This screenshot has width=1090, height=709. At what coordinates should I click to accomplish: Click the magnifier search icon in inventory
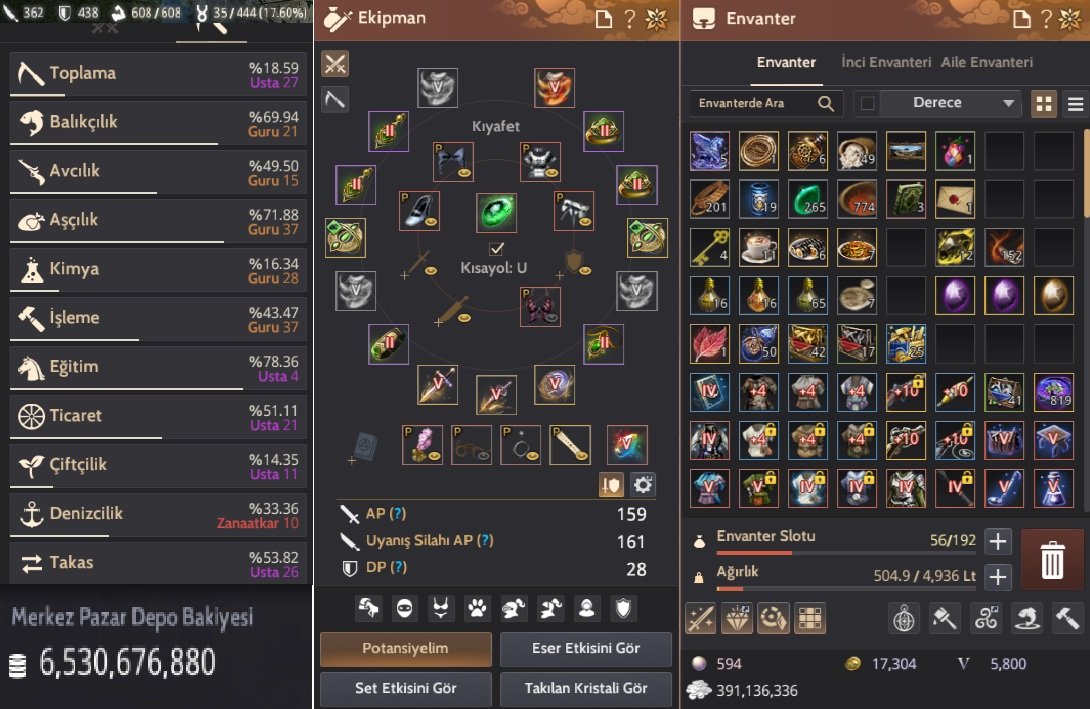tap(825, 104)
